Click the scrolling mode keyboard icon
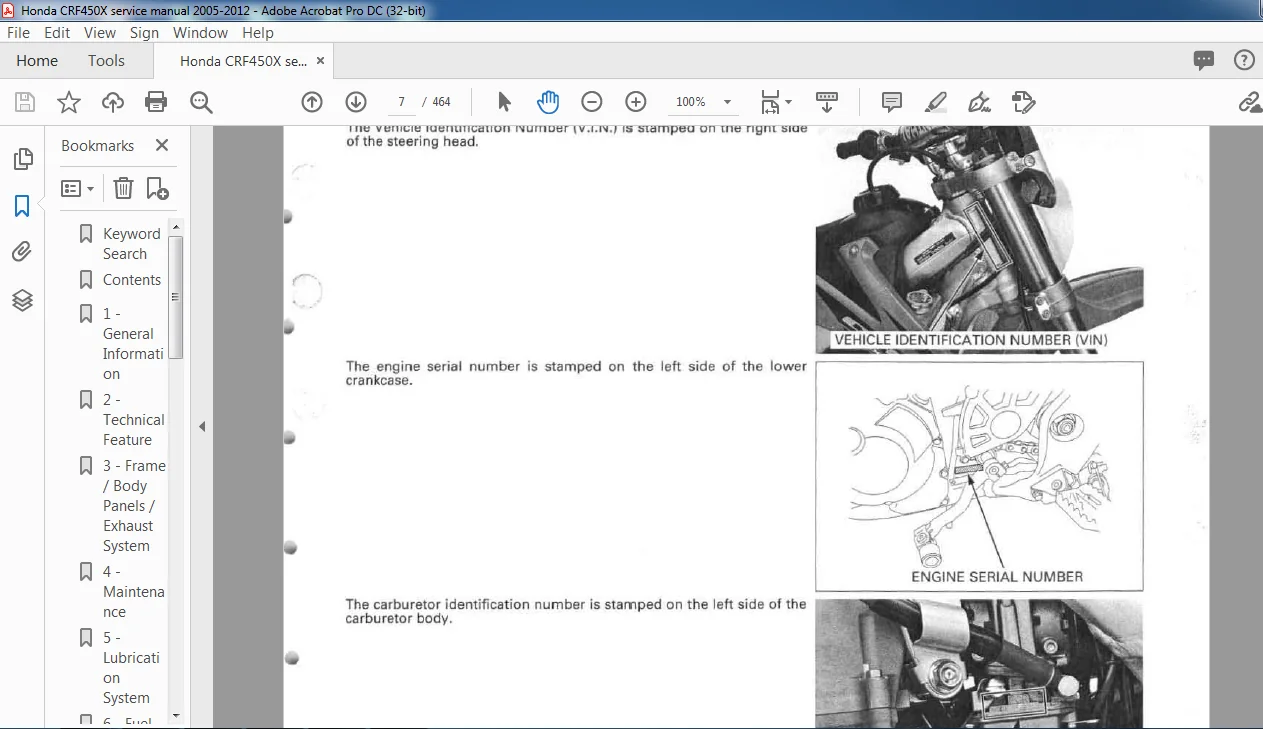 pyautogui.click(x=827, y=102)
